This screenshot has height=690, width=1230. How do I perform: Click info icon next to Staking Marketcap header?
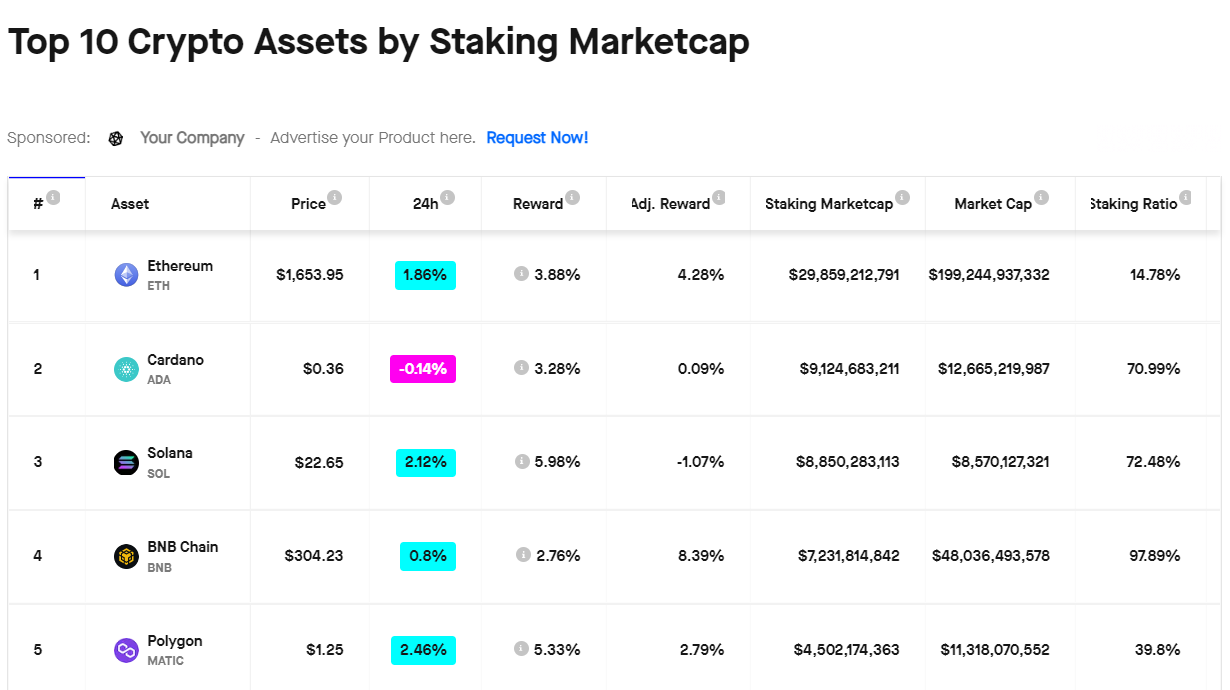pos(902,198)
